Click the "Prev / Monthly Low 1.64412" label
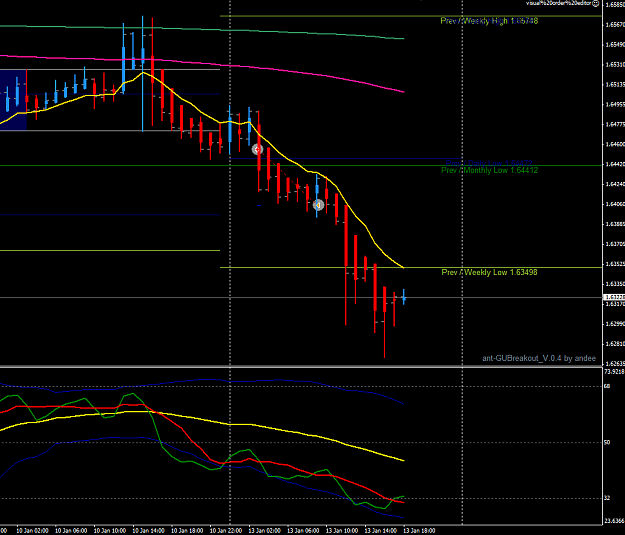The width and height of the screenshot is (625, 535). 489,171
